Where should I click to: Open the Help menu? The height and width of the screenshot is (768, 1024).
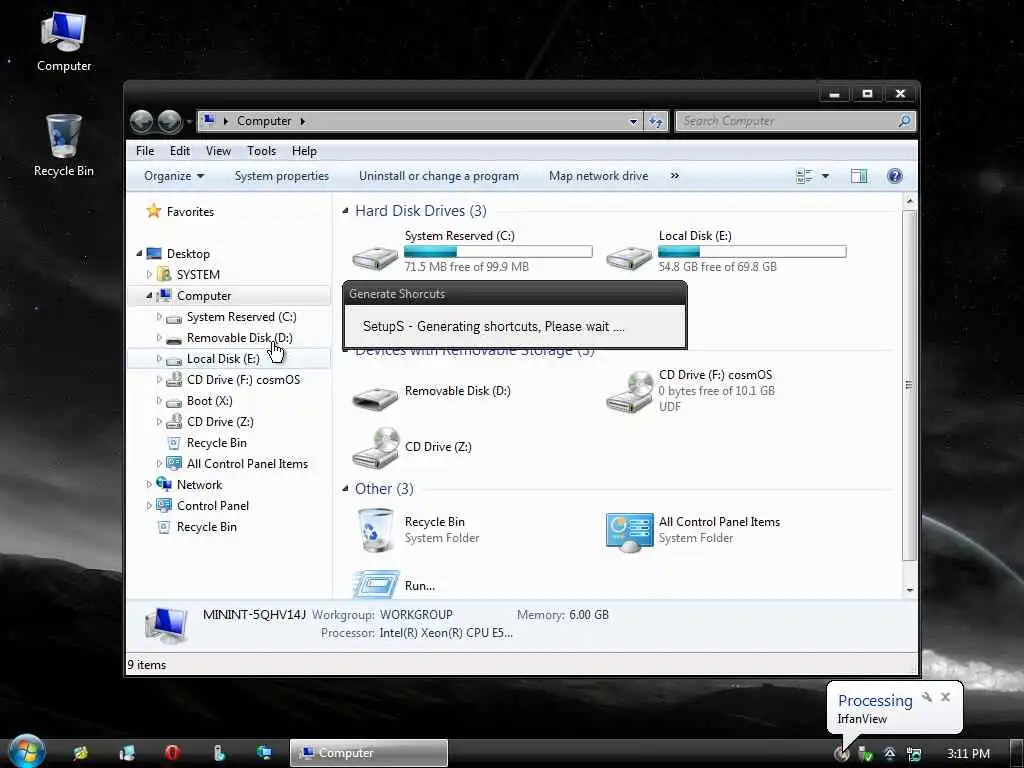coord(304,151)
